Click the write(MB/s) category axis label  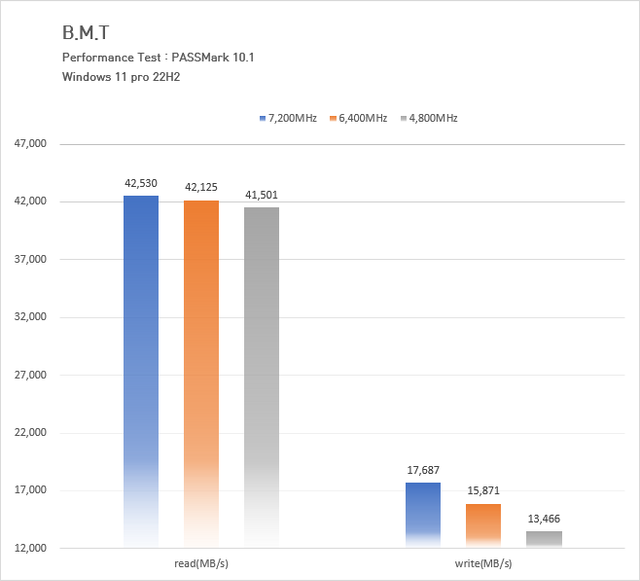point(483,564)
